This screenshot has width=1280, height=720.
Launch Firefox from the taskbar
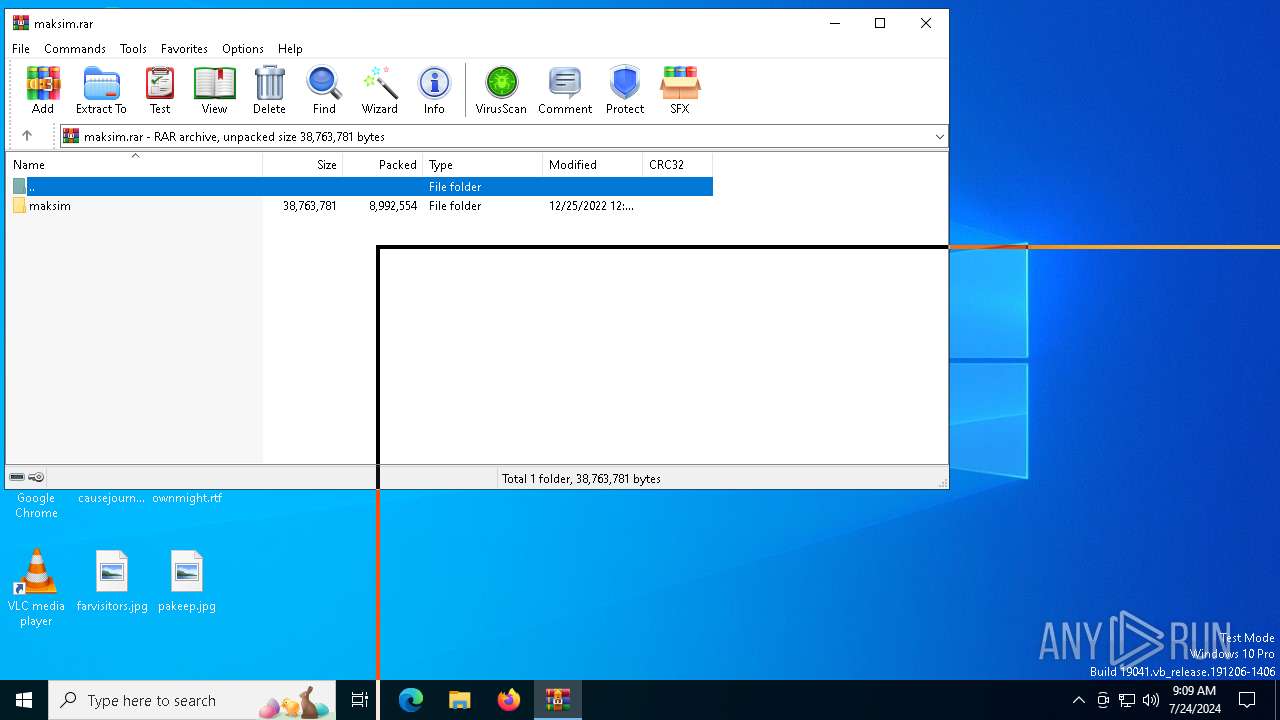point(509,700)
